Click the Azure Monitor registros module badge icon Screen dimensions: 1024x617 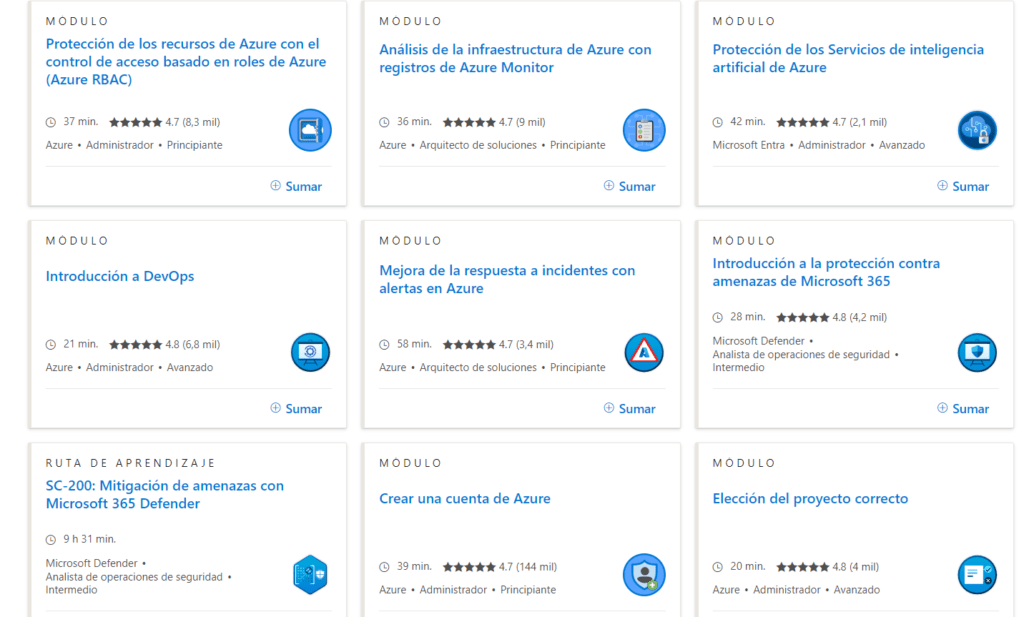[x=644, y=131]
